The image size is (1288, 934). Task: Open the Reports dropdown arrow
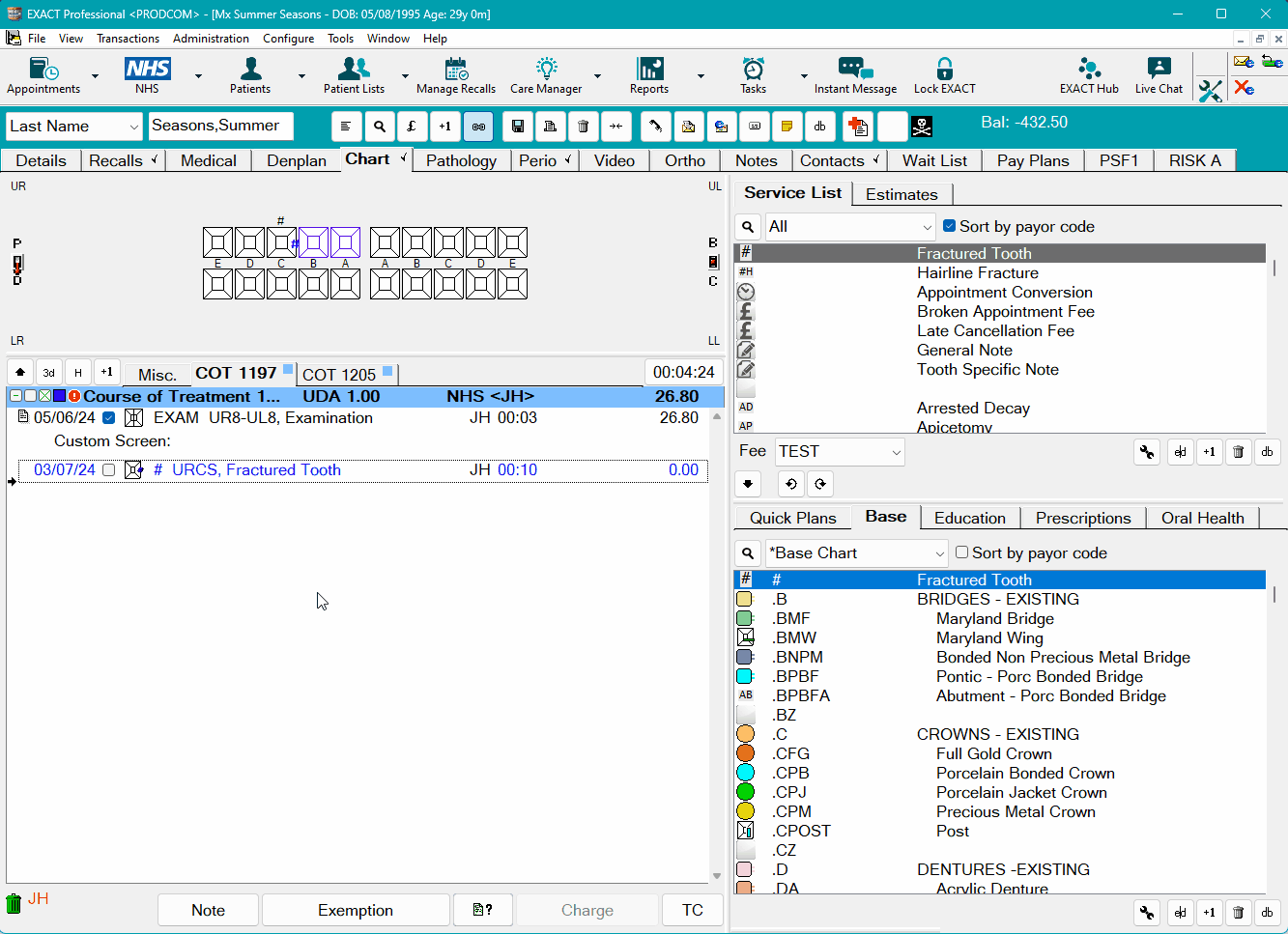701,75
